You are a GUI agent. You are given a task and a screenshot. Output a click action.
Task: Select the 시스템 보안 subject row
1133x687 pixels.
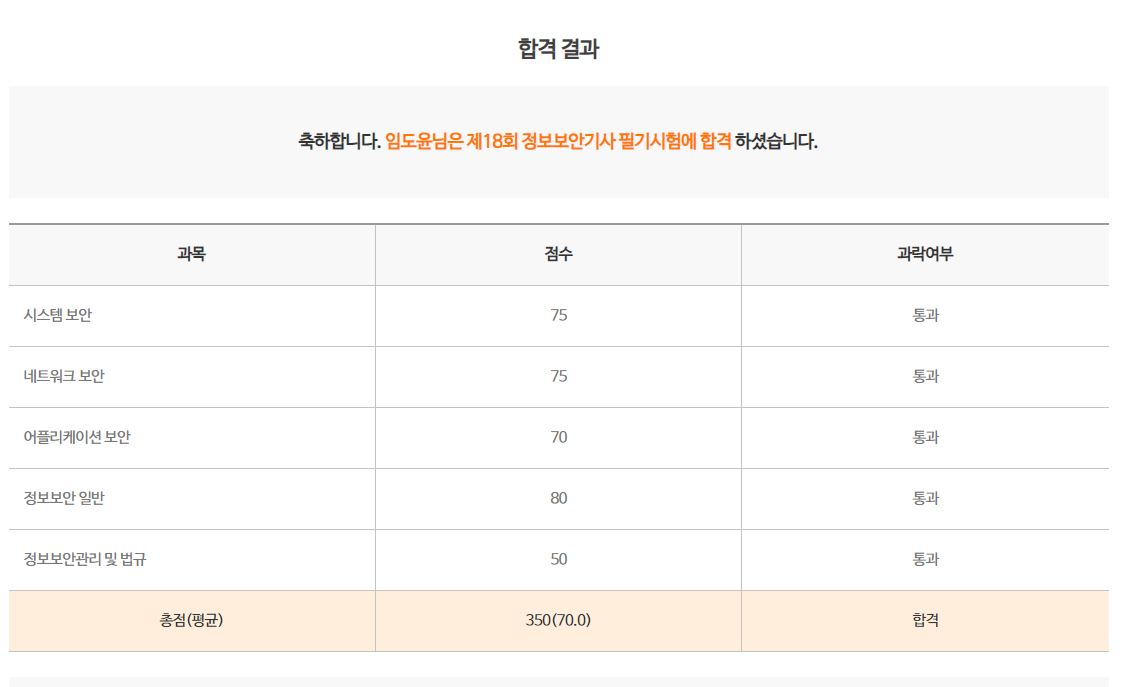coord(559,316)
